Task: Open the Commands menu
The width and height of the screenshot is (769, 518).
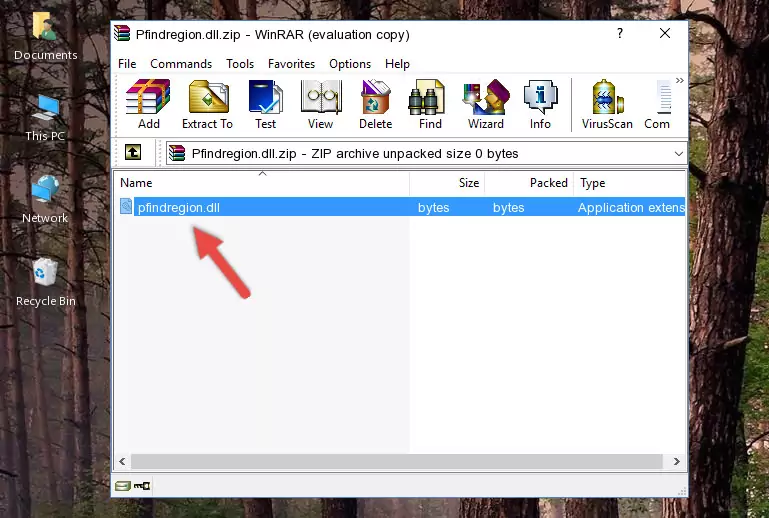Action: pyautogui.click(x=181, y=64)
